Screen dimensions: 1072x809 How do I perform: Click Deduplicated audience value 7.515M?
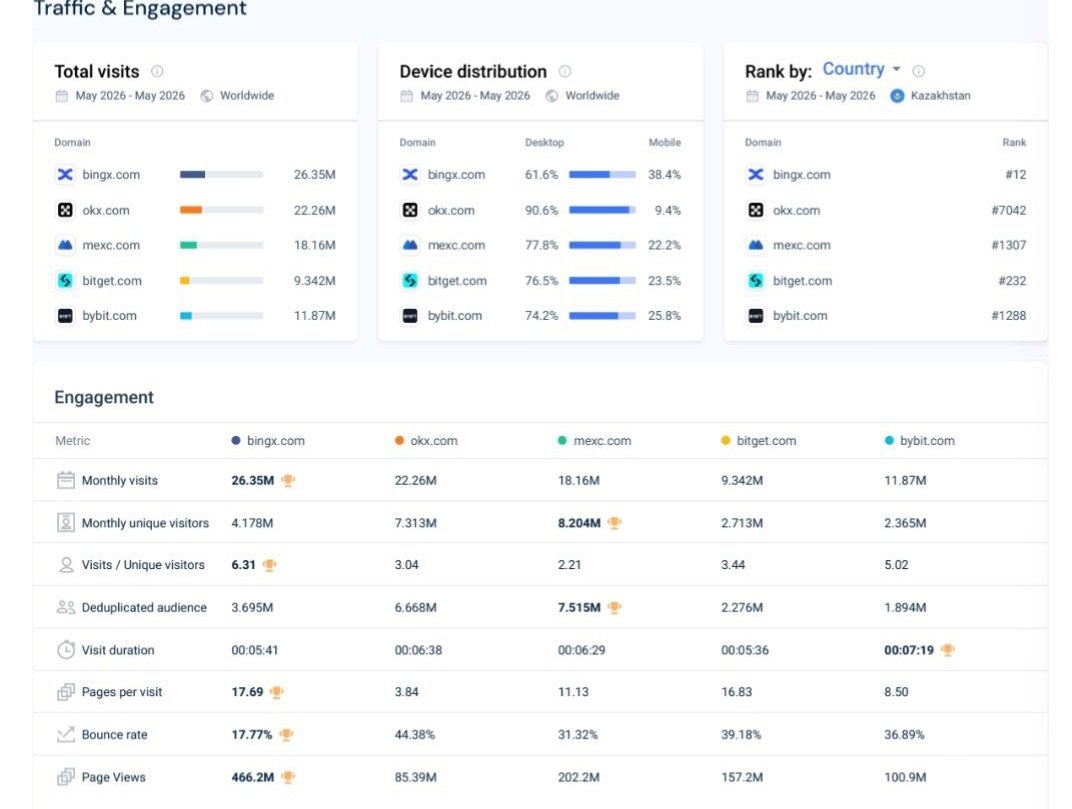coord(579,607)
